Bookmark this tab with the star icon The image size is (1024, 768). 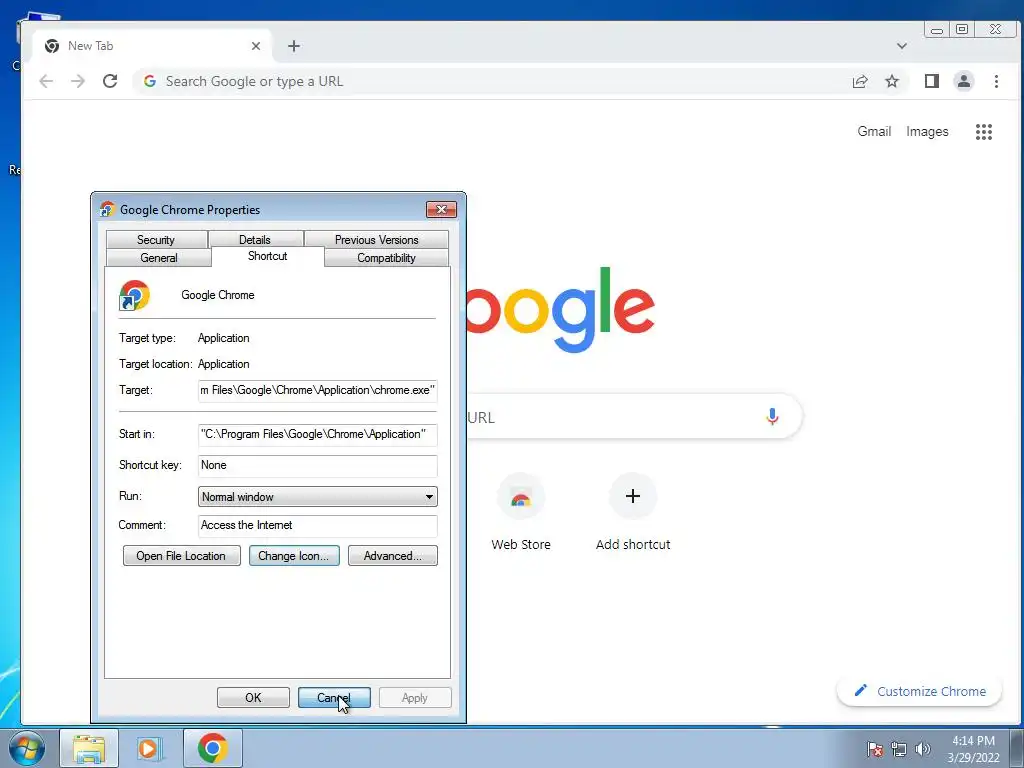tap(892, 81)
